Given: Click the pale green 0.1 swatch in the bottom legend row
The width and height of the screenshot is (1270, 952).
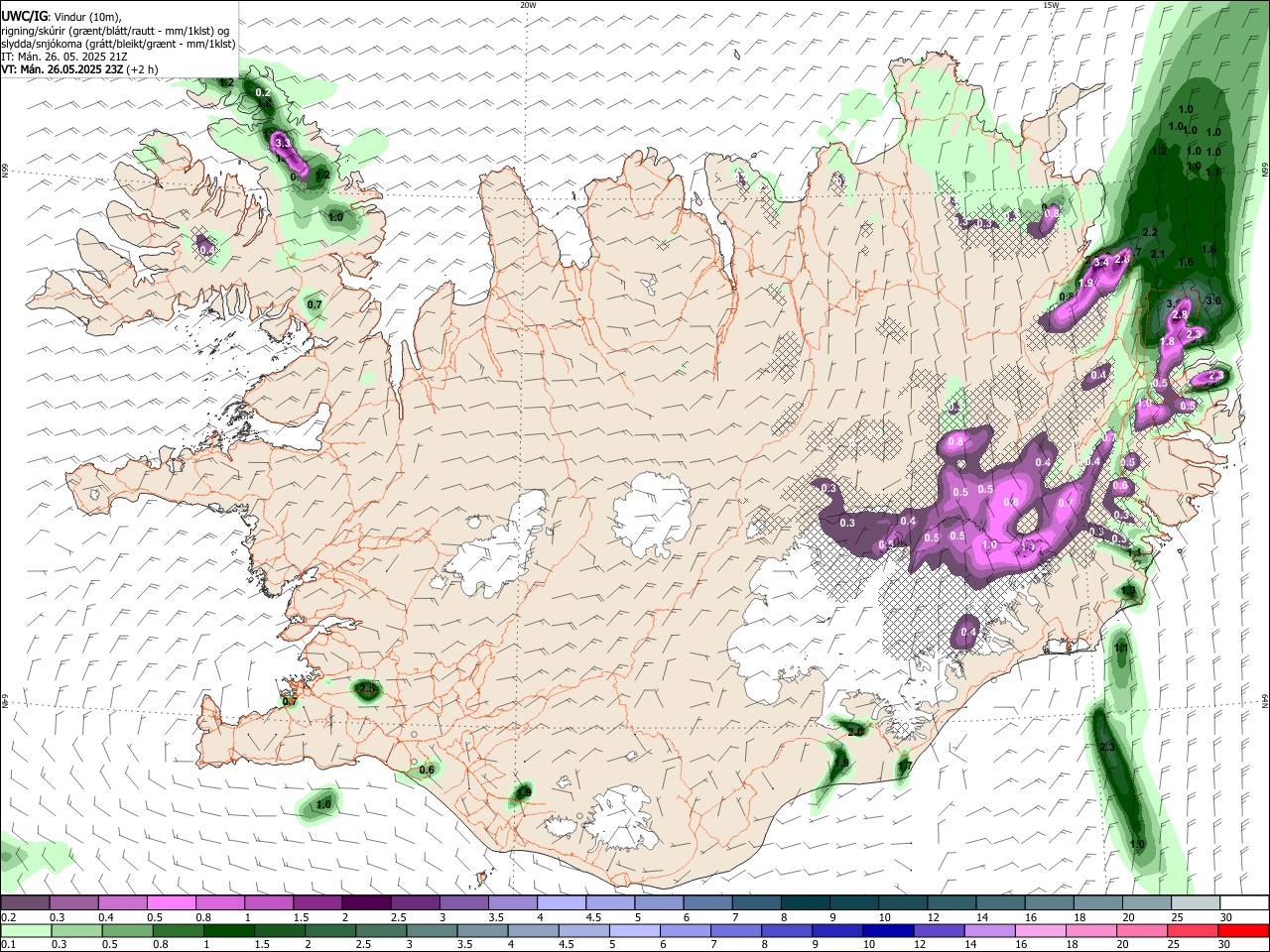Looking at the screenshot, I should 26,931.
